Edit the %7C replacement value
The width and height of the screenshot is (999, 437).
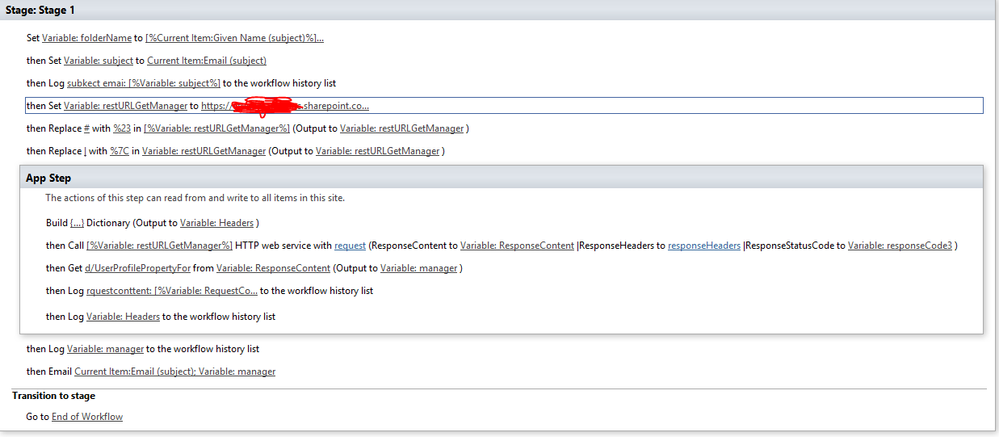pyautogui.click(x=119, y=151)
